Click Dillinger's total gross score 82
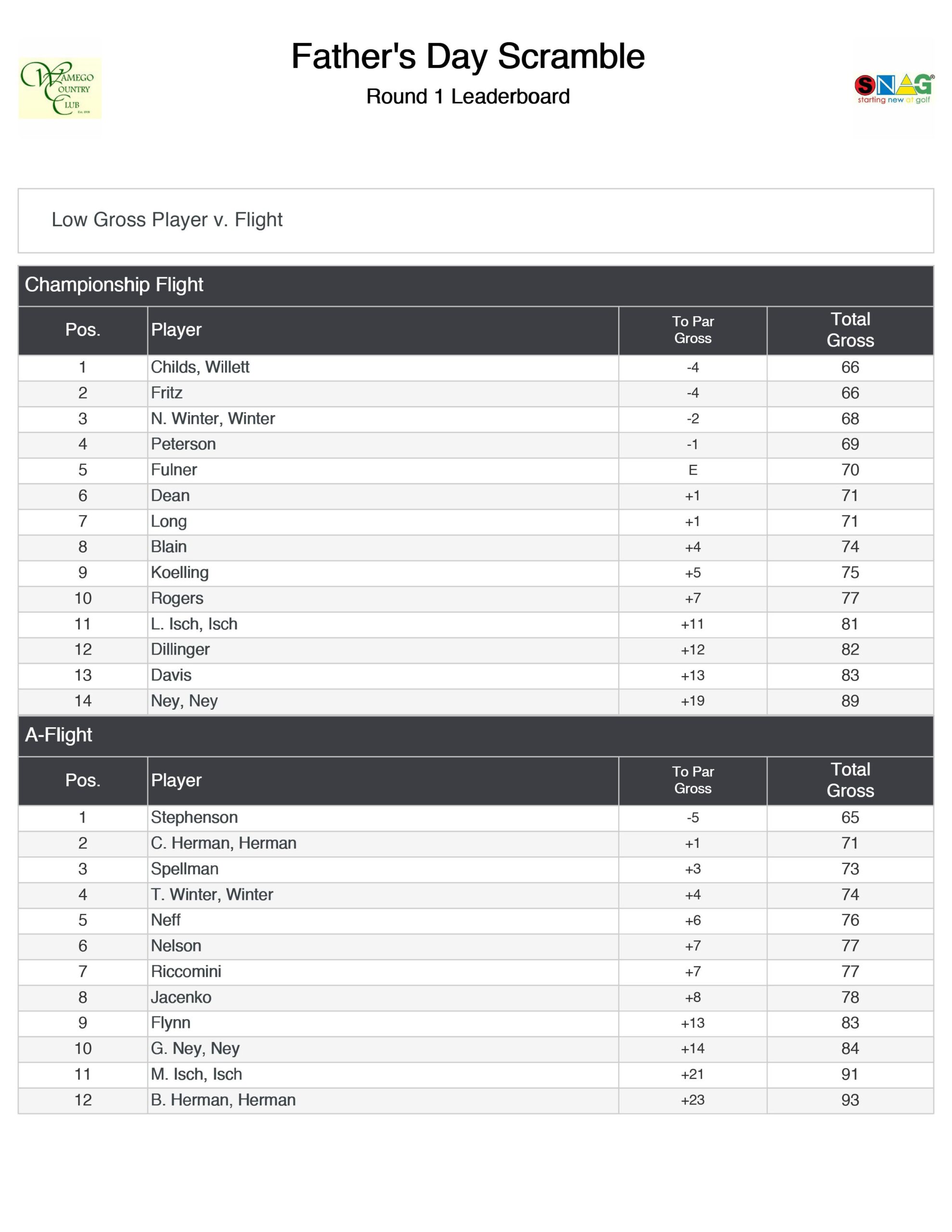The width and height of the screenshot is (952, 1232). tap(850, 650)
